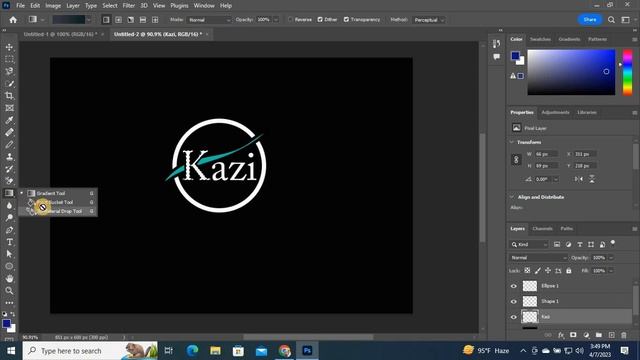Open the layer Fill slider arrow
This screenshot has height=360, width=640.
coord(611,271)
